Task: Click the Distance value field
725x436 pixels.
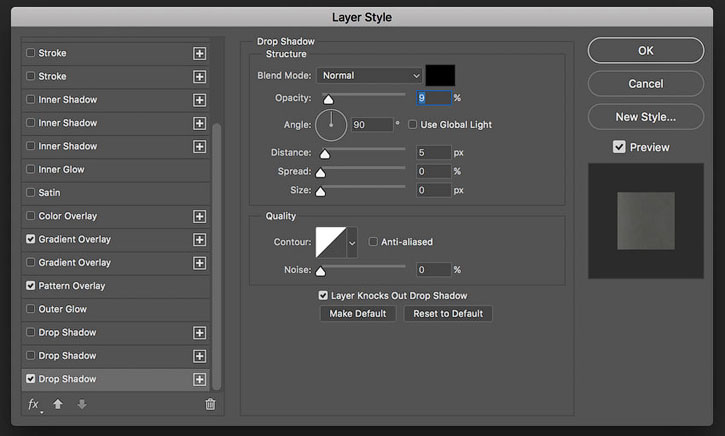Action: pos(434,153)
